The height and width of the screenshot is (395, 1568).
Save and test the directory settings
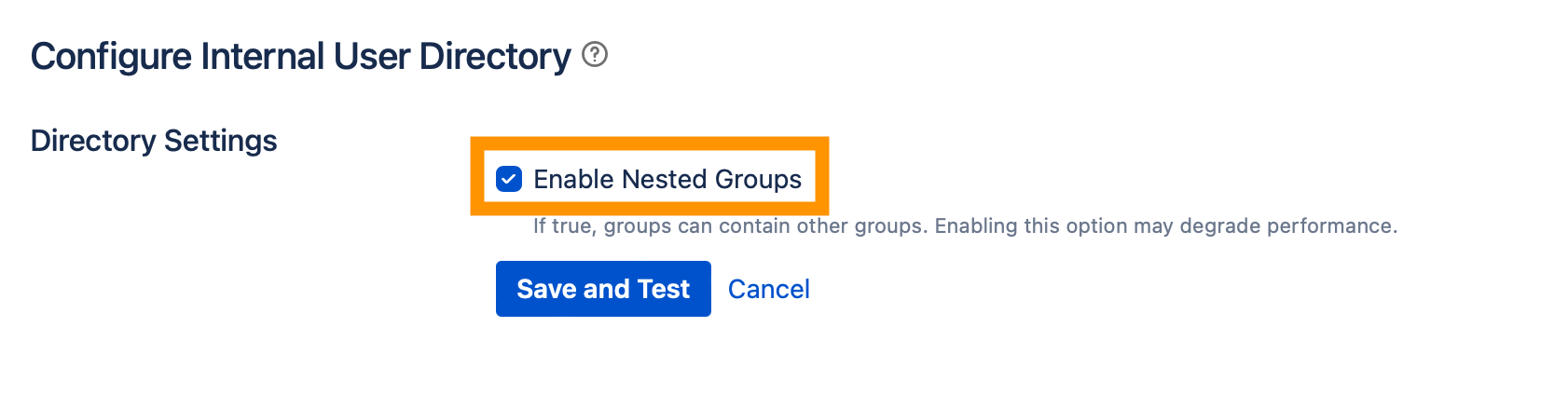click(x=603, y=289)
